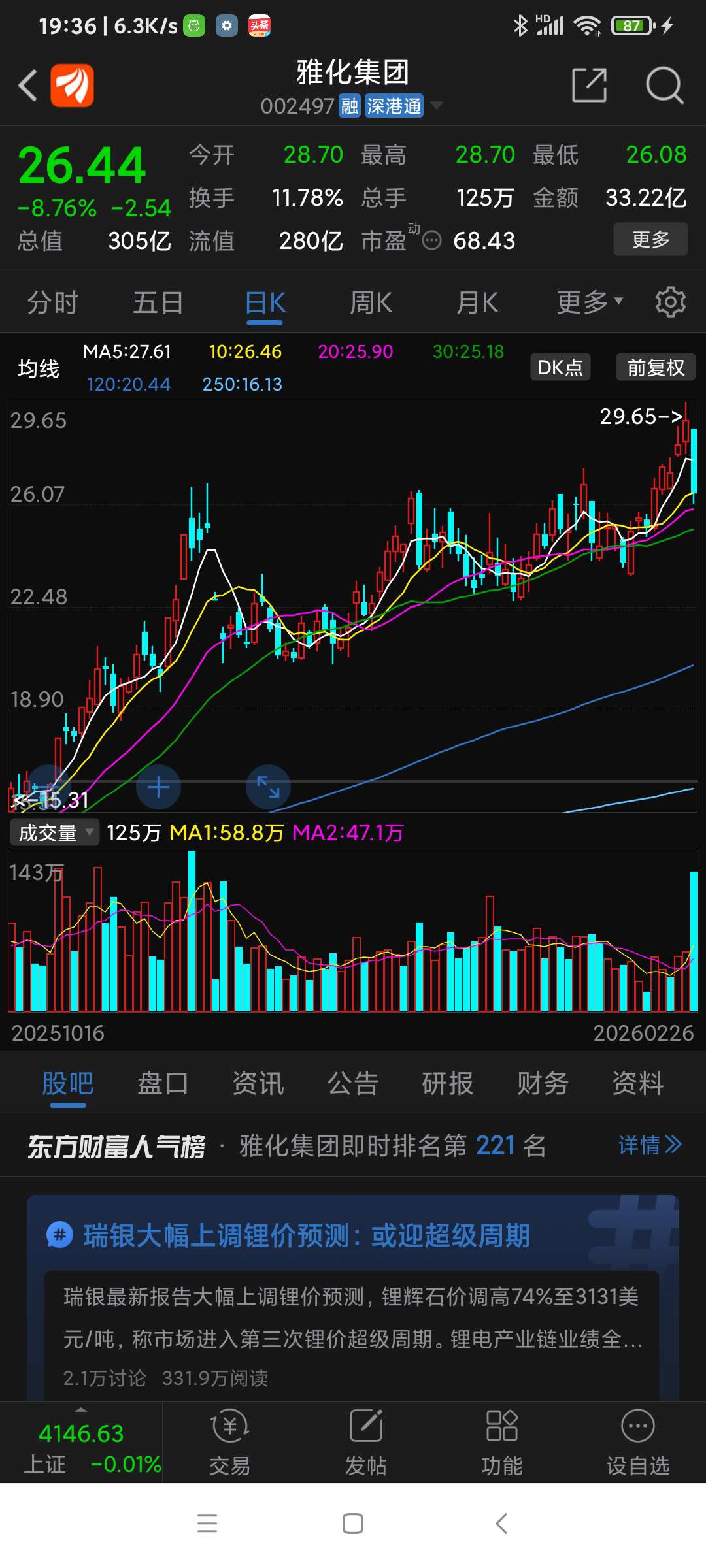Tap the 融 margin badge
Viewport: 706px width, 1568px height.
tap(350, 106)
